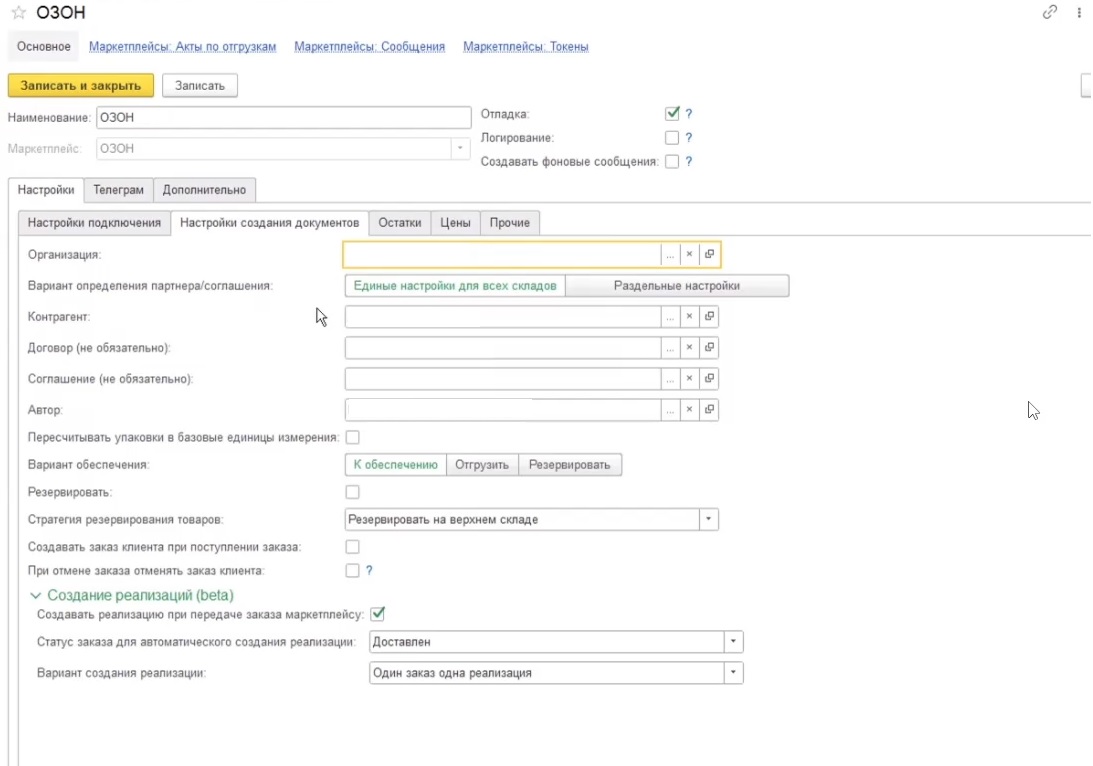
Task: Open Остатки subtab
Action: [400, 223]
